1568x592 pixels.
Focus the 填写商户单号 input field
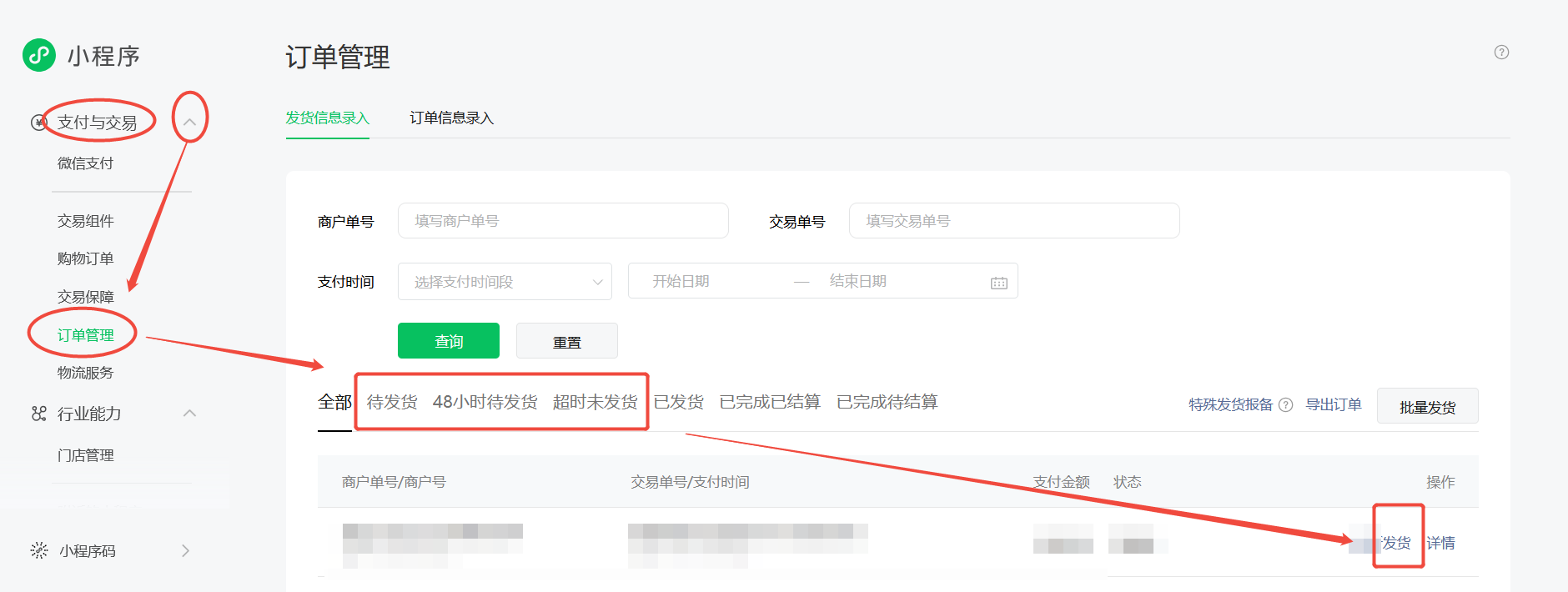click(563, 221)
